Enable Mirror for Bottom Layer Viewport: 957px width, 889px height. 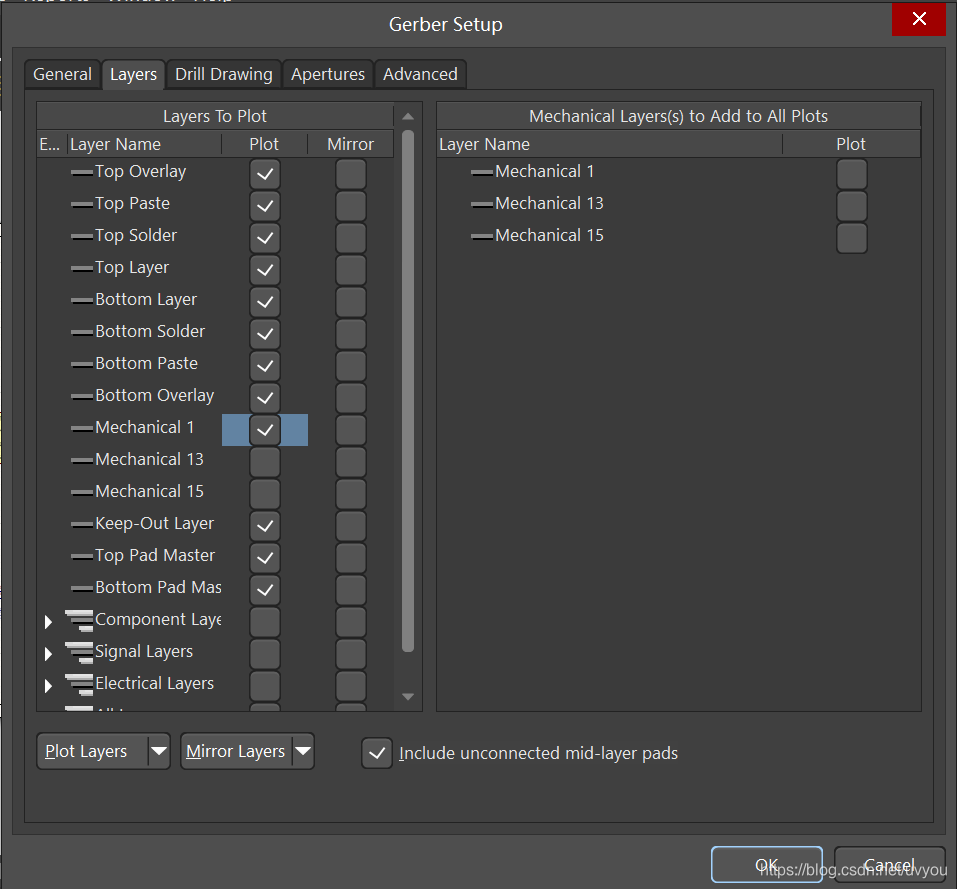pyautogui.click(x=350, y=301)
